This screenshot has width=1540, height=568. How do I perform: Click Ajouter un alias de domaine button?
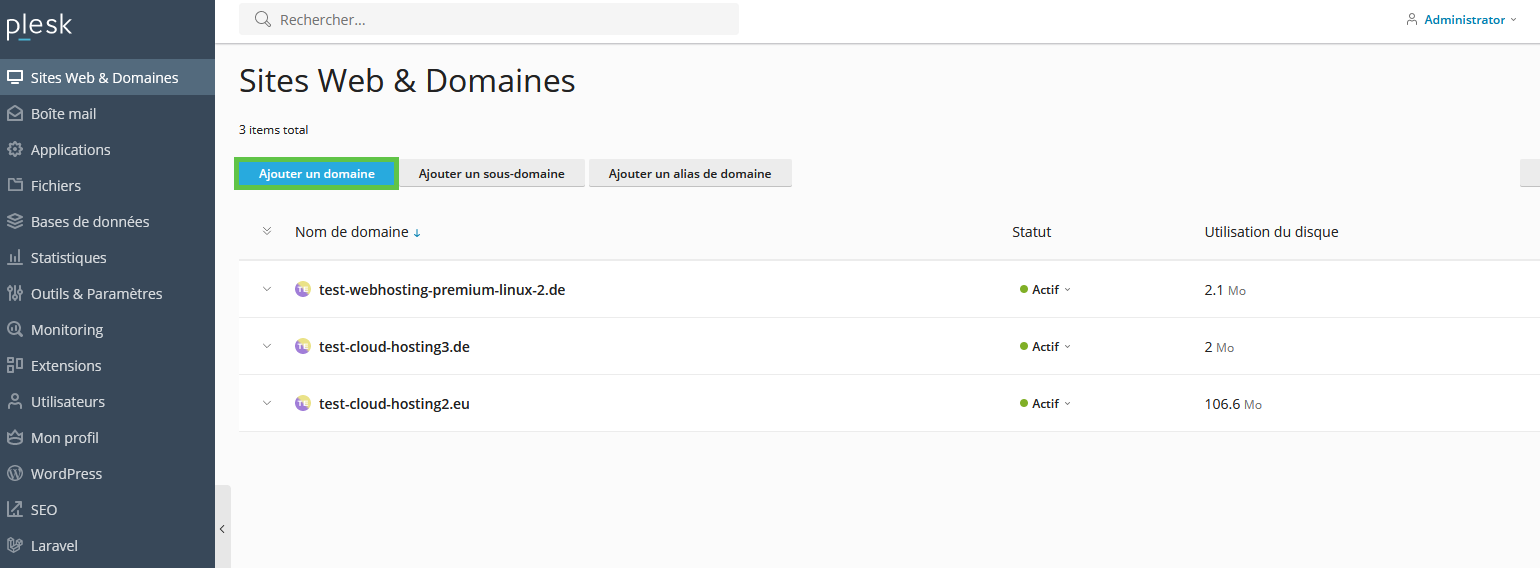tap(690, 173)
